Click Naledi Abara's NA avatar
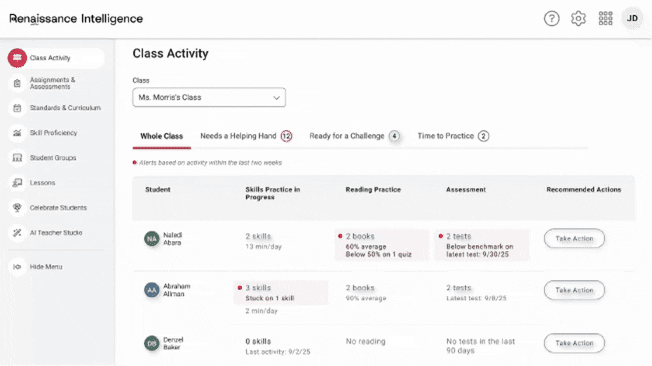 tap(152, 239)
